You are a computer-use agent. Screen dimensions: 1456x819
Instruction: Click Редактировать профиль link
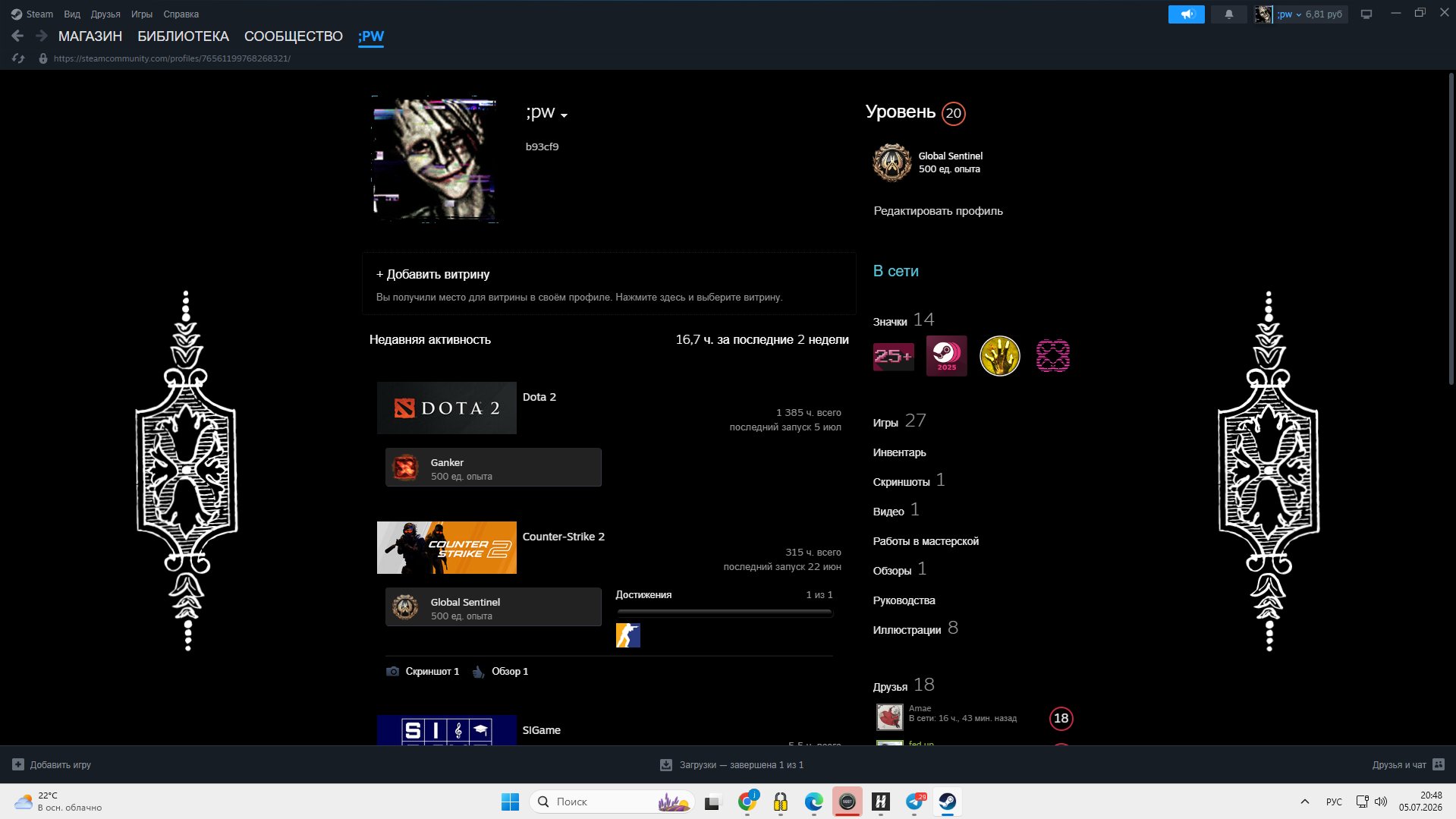pyautogui.click(x=938, y=211)
